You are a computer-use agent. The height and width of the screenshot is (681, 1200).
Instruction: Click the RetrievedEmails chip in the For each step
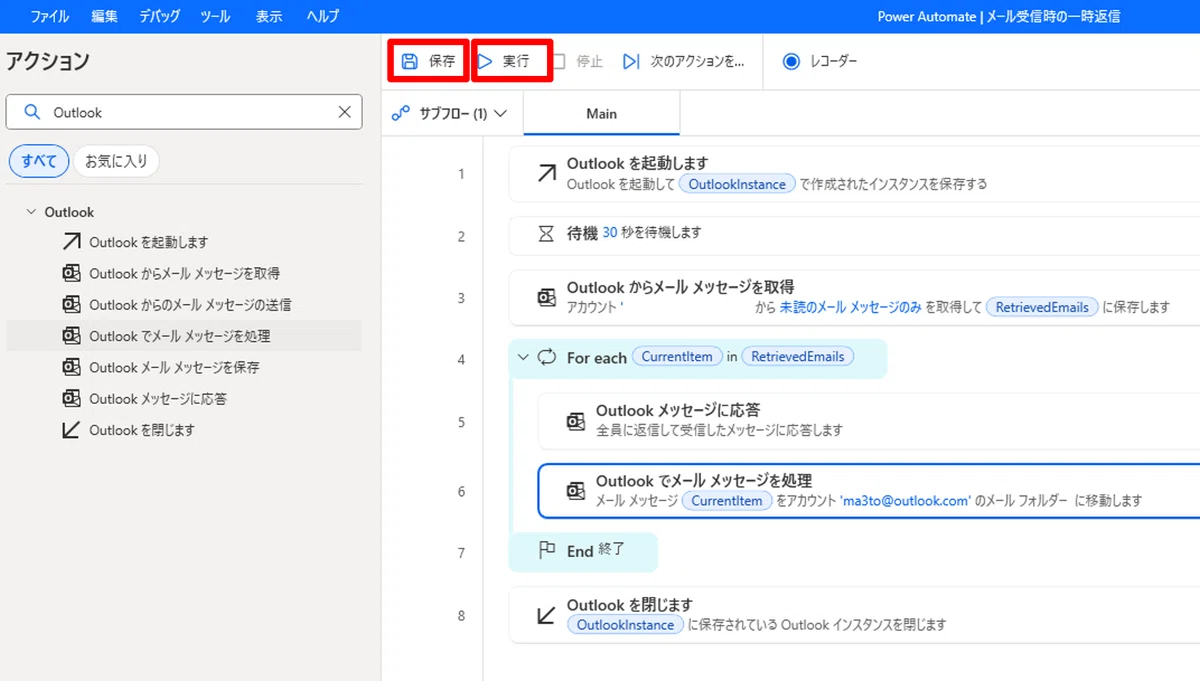click(797, 357)
